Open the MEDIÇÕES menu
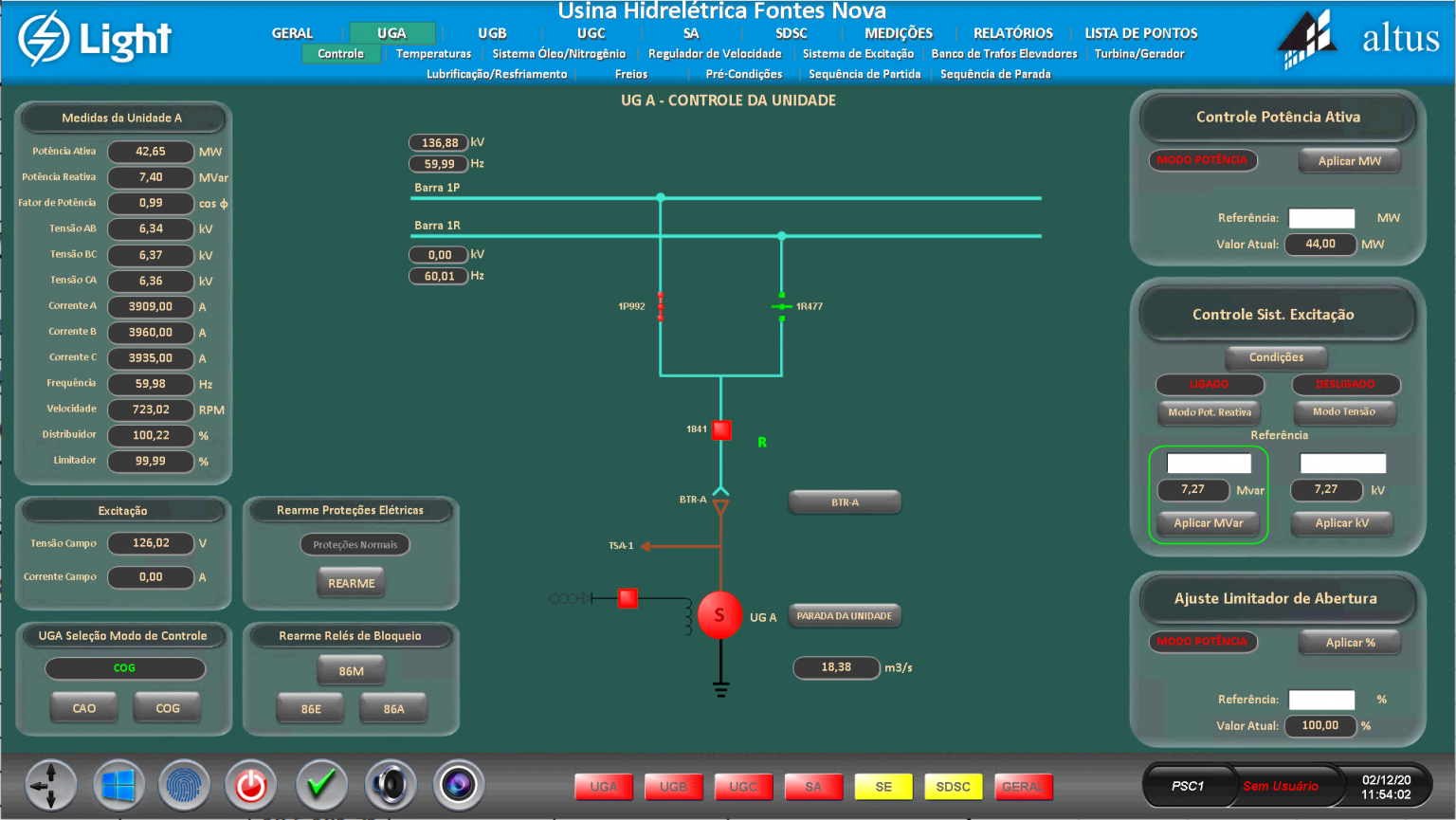Image resolution: width=1456 pixels, height=820 pixels. pyautogui.click(x=897, y=32)
